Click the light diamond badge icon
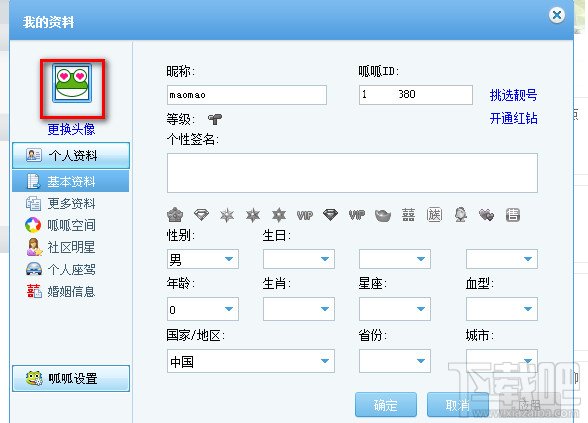Image resolution: width=588 pixels, height=423 pixels. click(201, 215)
